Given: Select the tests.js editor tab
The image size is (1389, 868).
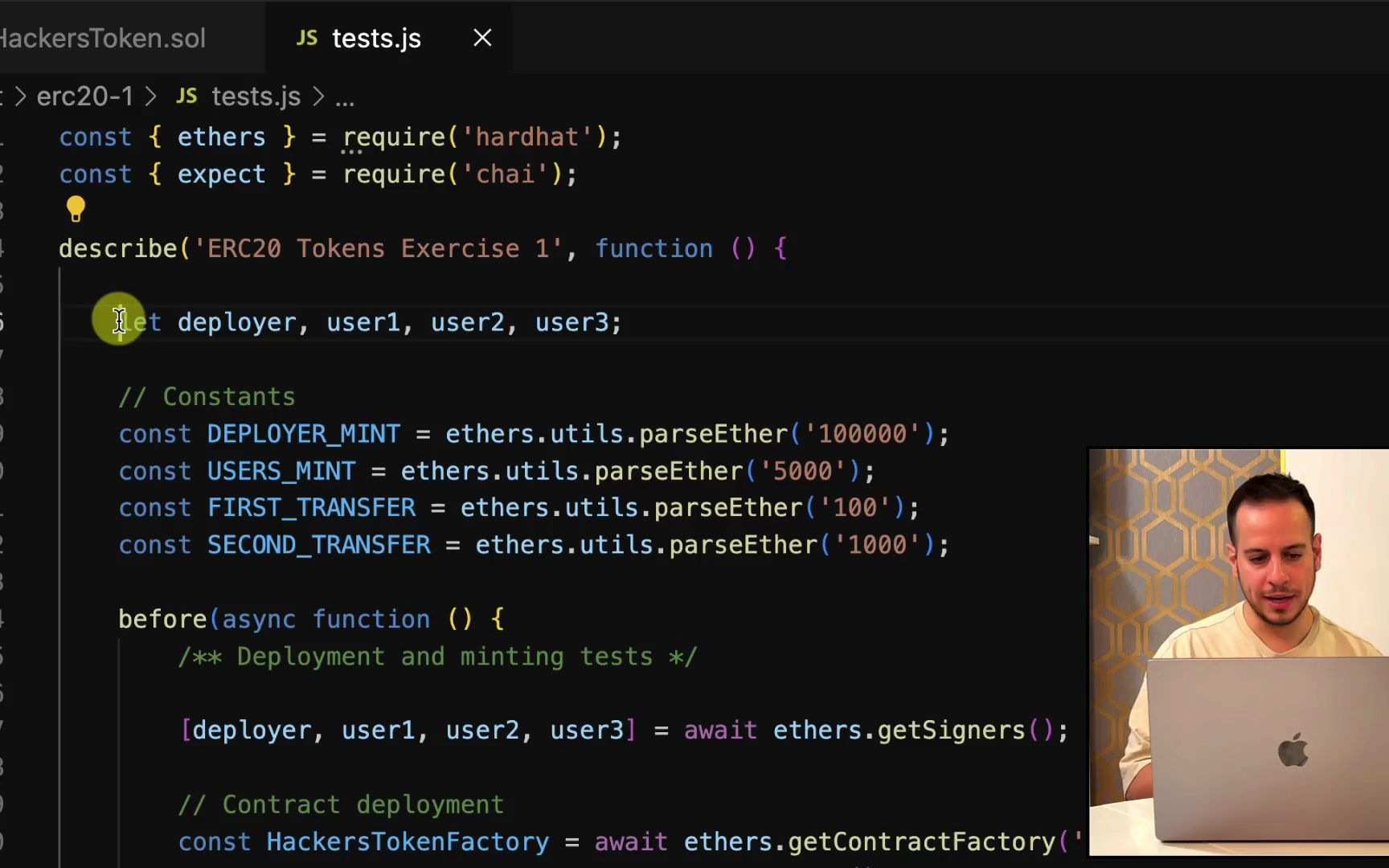Looking at the screenshot, I should pyautogui.click(x=388, y=38).
